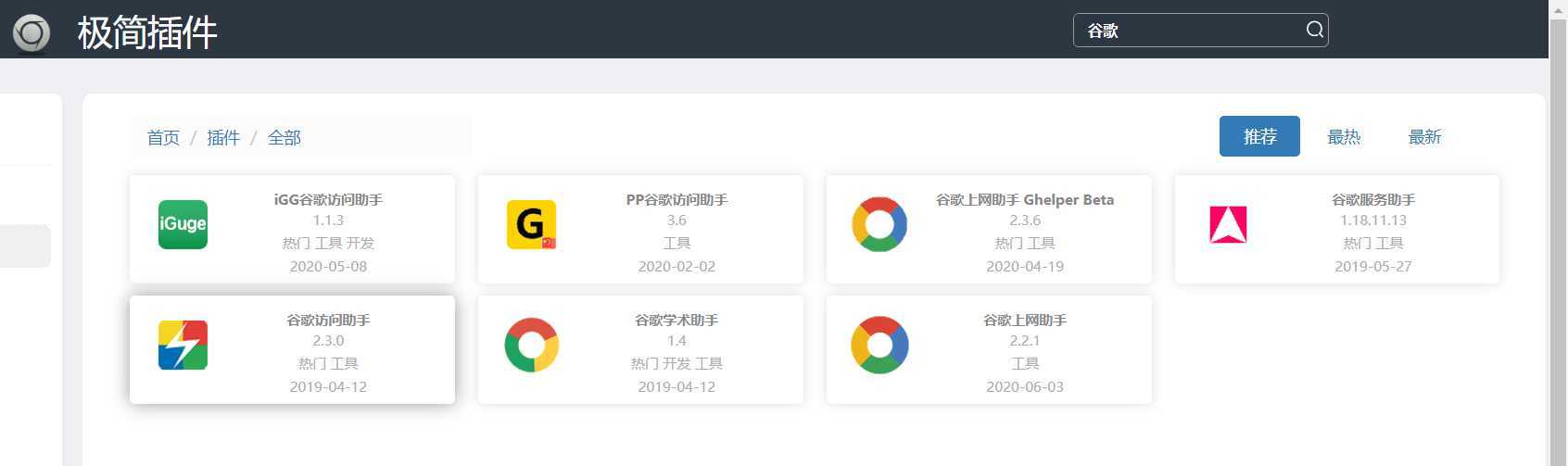This screenshot has height=466, width=1568.
Task: Click date 2019-05-27 on 谷歌服务助手 card
Action: [1373, 266]
